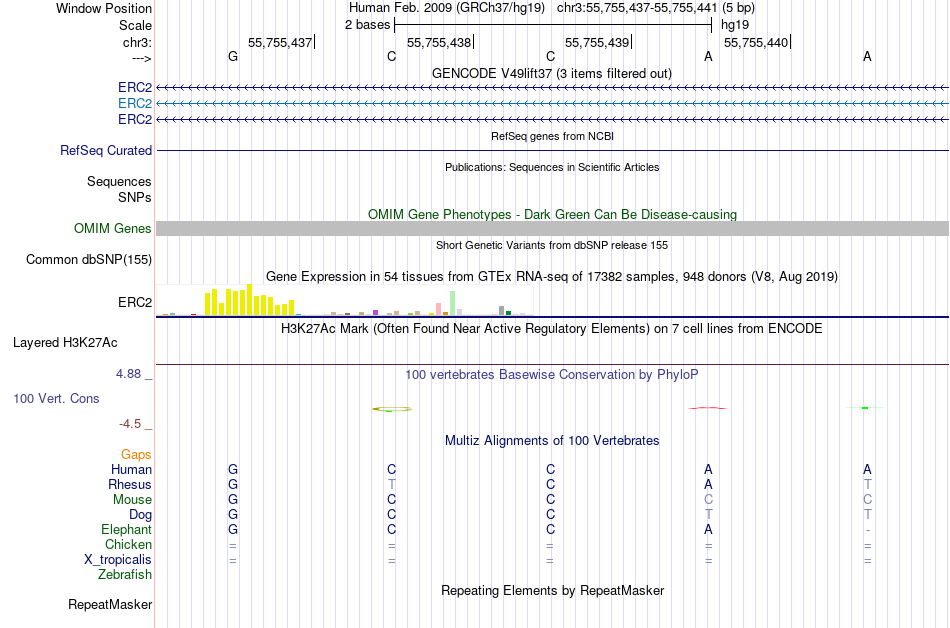Click the Layered H3K27Ac track label
950x628 pixels.
(65, 343)
